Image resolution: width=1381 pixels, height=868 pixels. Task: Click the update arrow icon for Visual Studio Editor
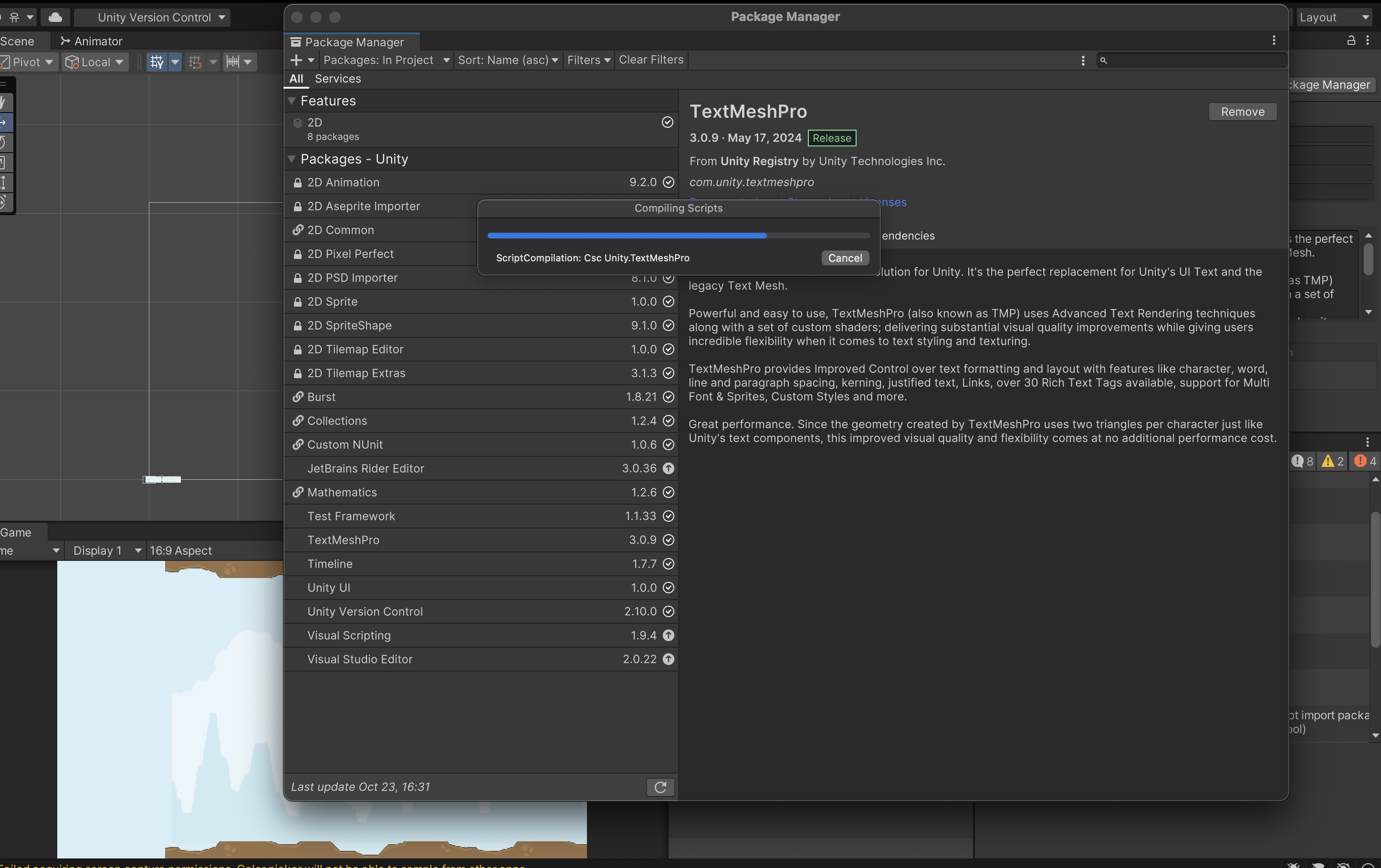[668, 659]
